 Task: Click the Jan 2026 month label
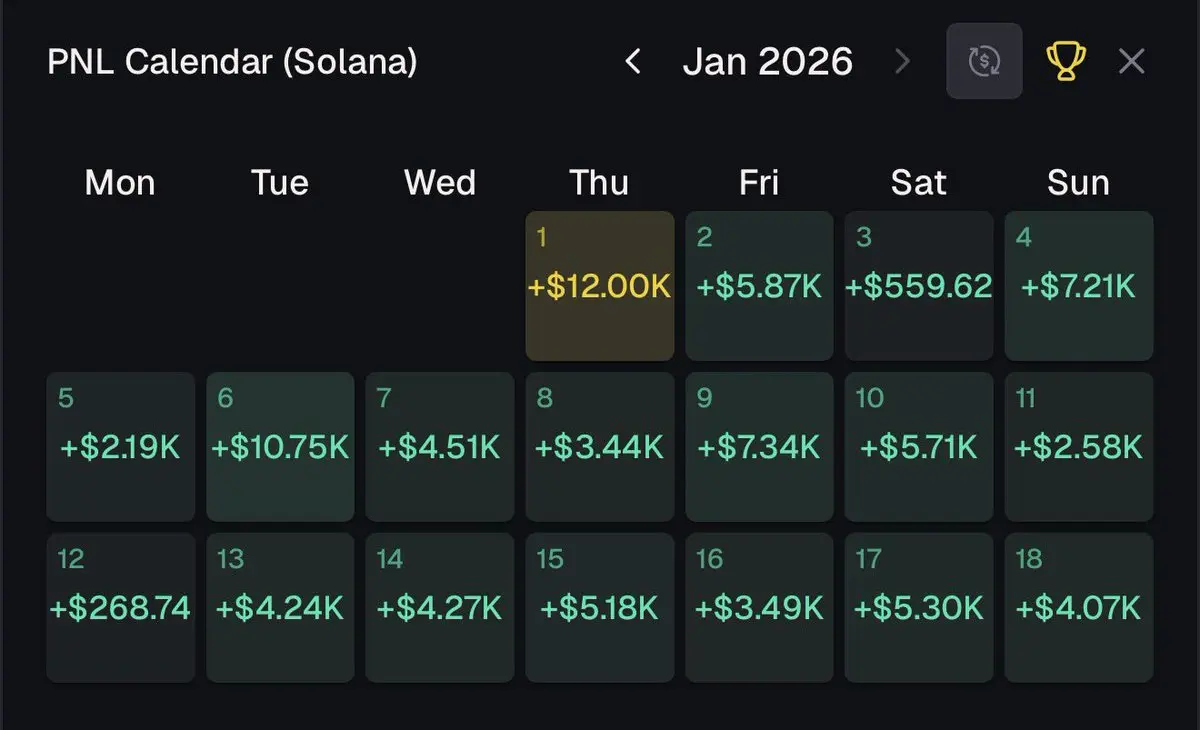point(767,62)
